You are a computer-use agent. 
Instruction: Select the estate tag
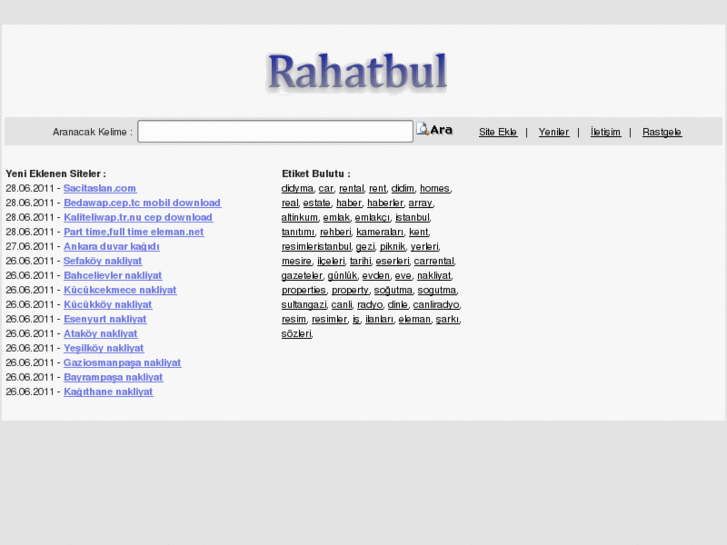317,203
